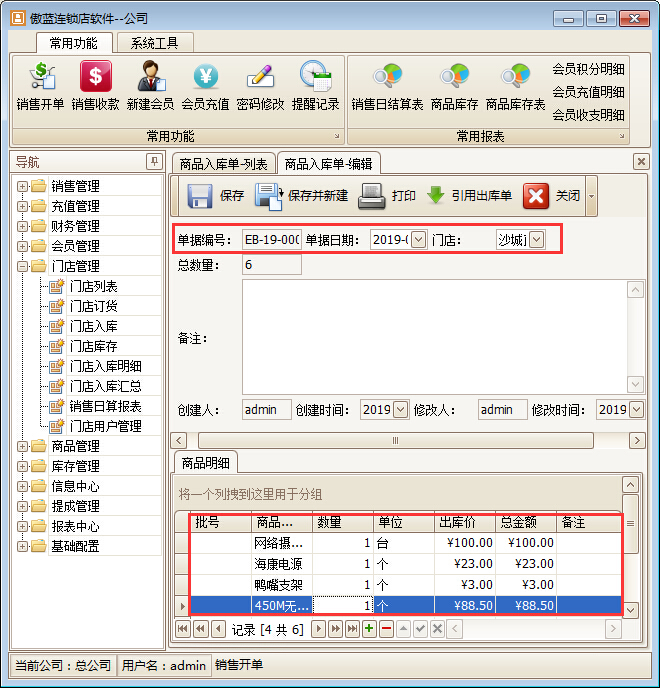This screenshot has width=660, height=688.
Task: Switch to 商品入库单-列表 tab
Action: tap(223, 163)
